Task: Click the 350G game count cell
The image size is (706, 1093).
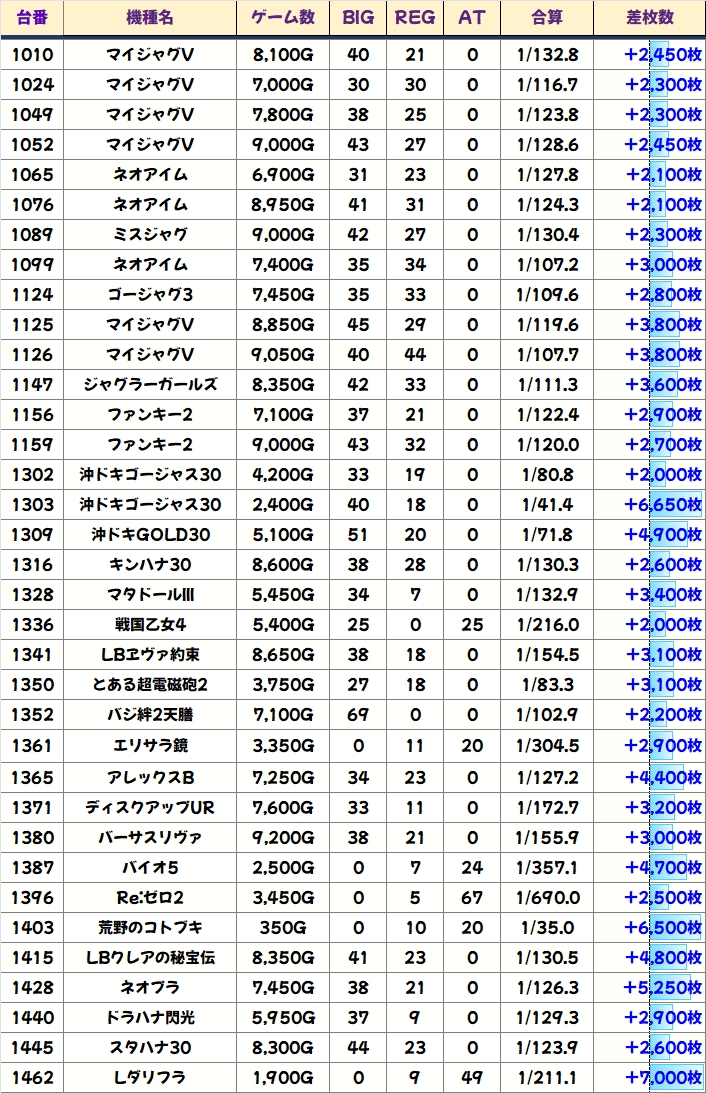Action: pos(283,928)
